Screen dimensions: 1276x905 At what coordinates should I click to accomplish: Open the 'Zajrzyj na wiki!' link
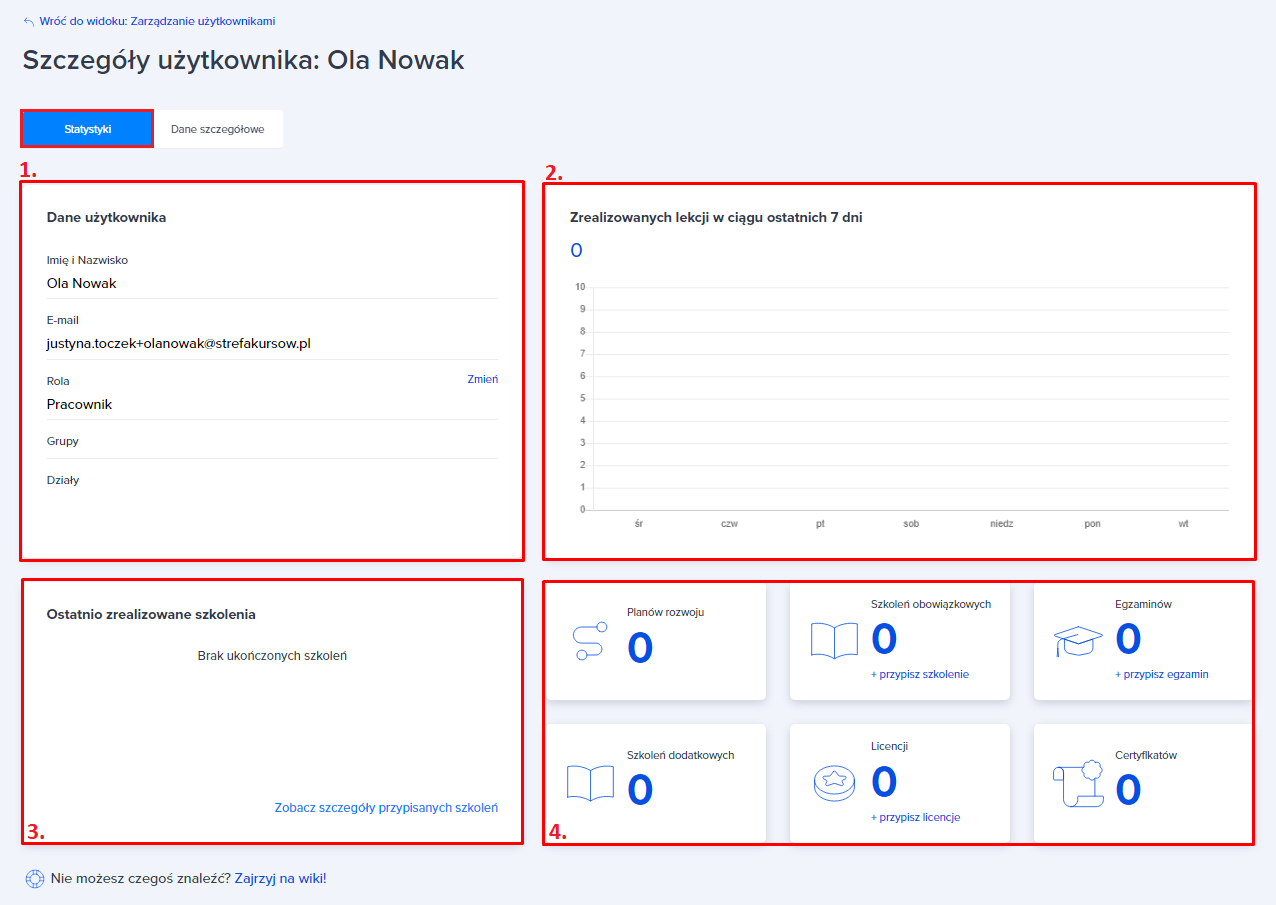pos(280,879)
